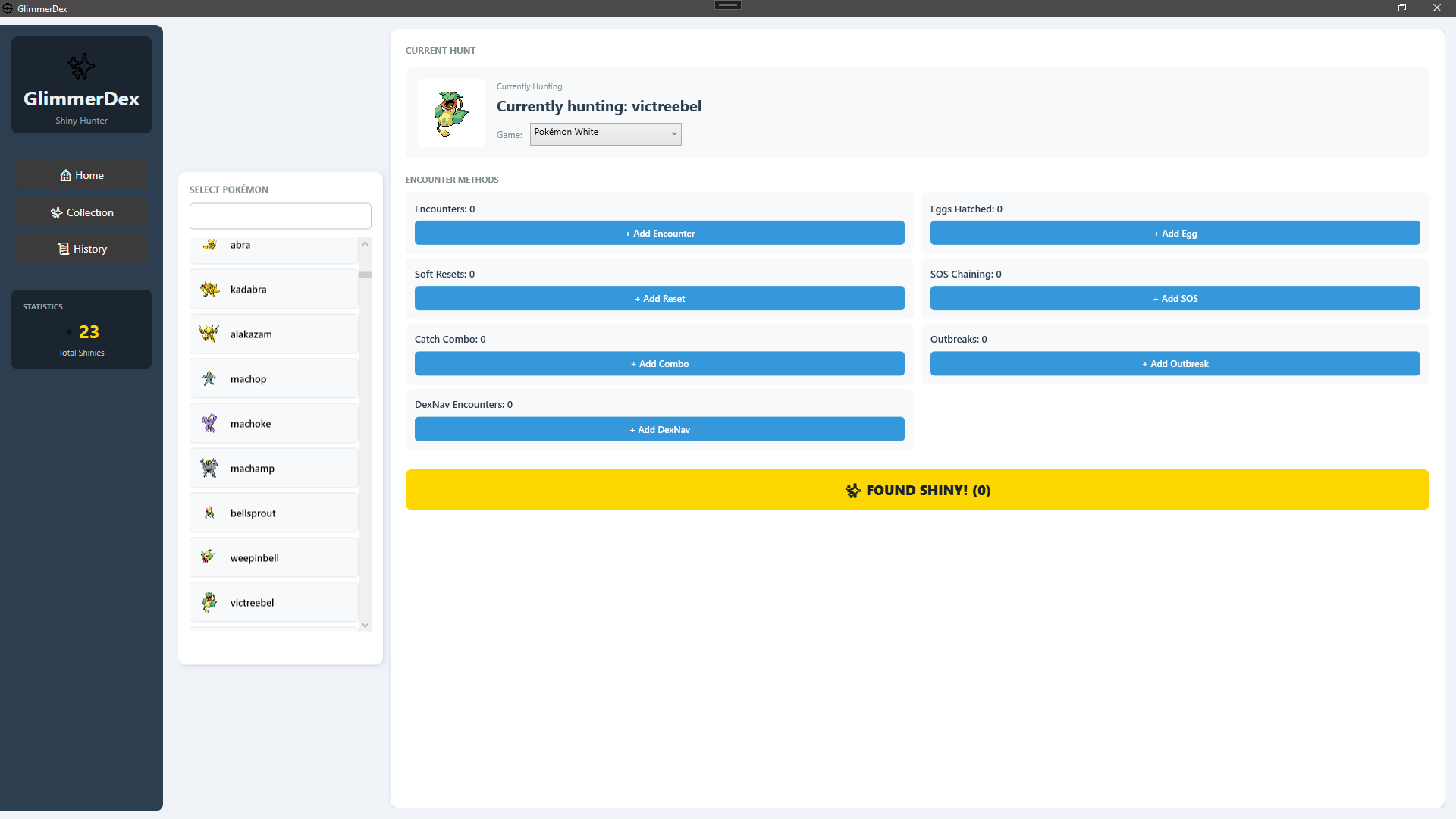Click the kadabra sprite icon
This screenshot has height=819, width=1456.
pyautogui.click(x=209, y=289)
